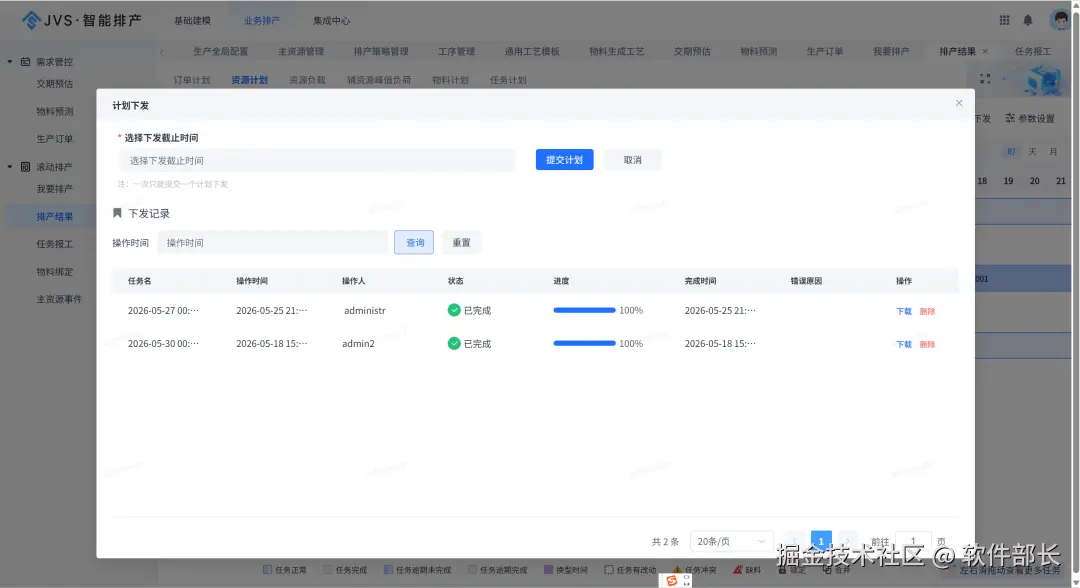Switch to 任务计划 sub tab
The width and height of the screenshot is (1080, 588).
click(508, 80)
